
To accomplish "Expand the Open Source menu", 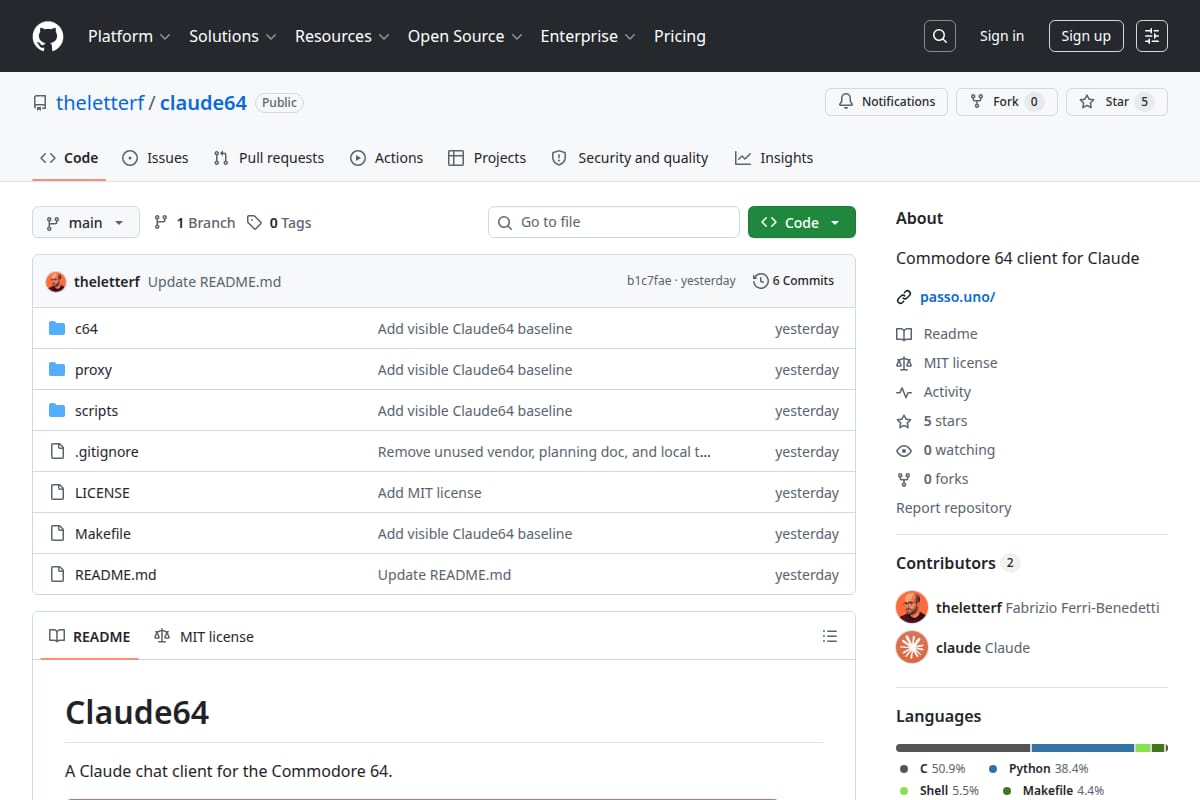I will pos(465,36).
